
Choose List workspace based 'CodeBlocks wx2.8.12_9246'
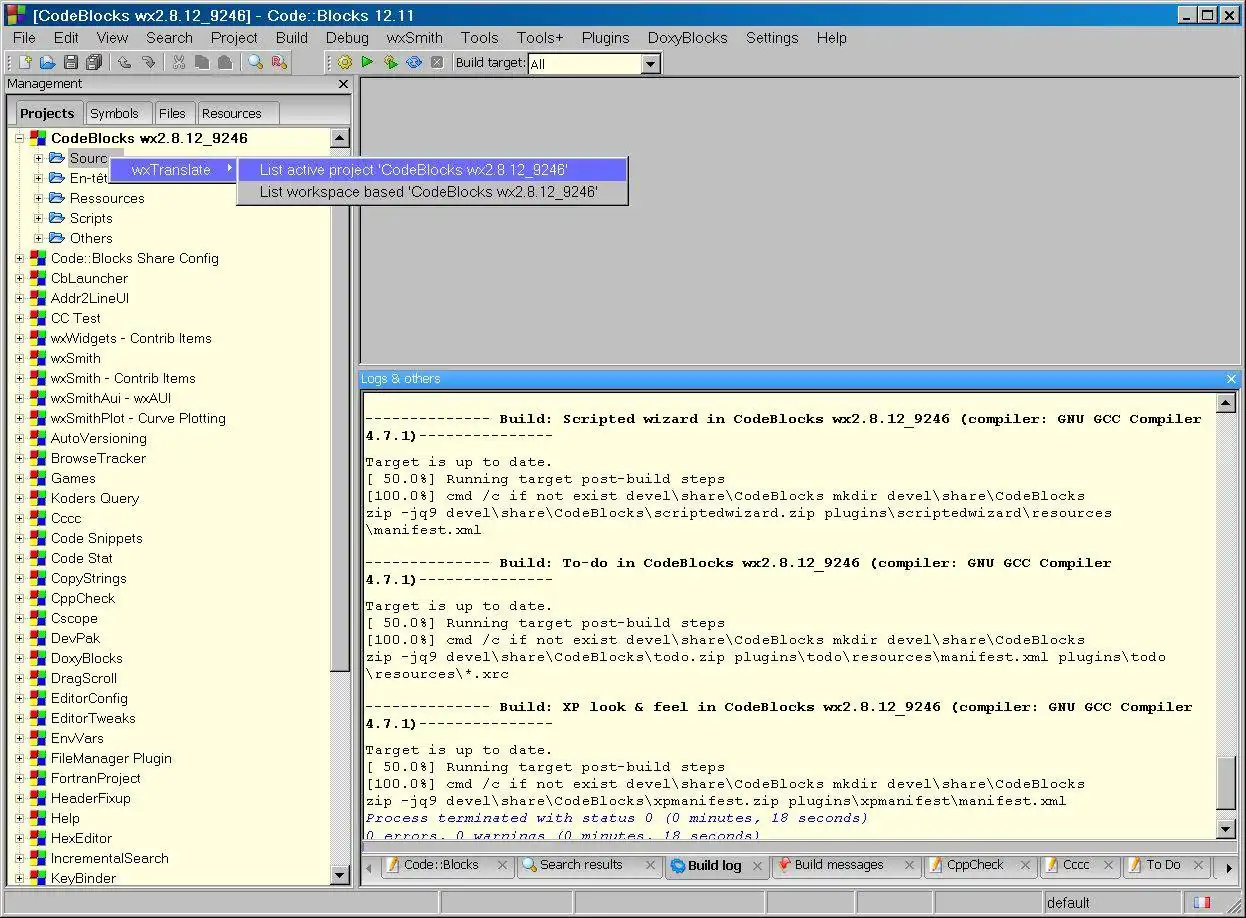point(432,192)
